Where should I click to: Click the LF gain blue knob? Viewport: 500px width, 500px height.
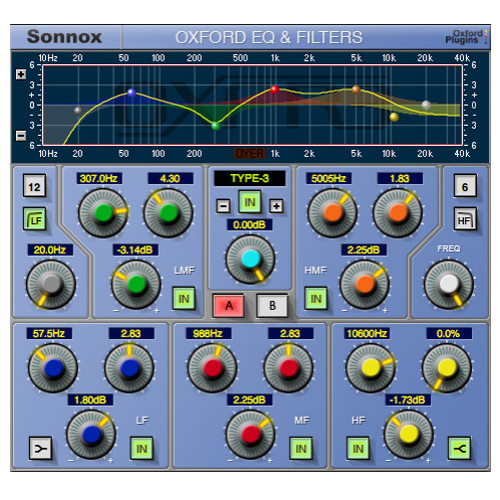[x=91, y=434]
